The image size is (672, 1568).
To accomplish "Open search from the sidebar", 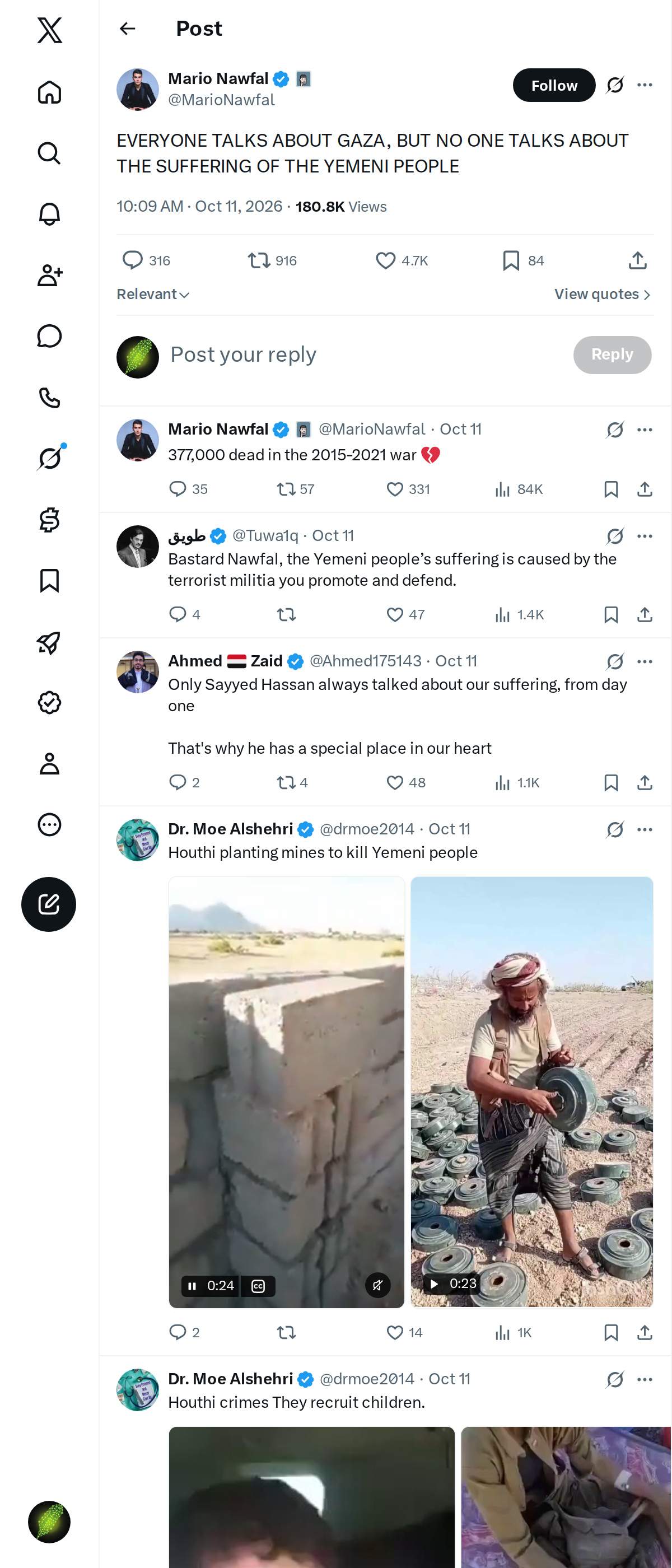I will (49, 153).
